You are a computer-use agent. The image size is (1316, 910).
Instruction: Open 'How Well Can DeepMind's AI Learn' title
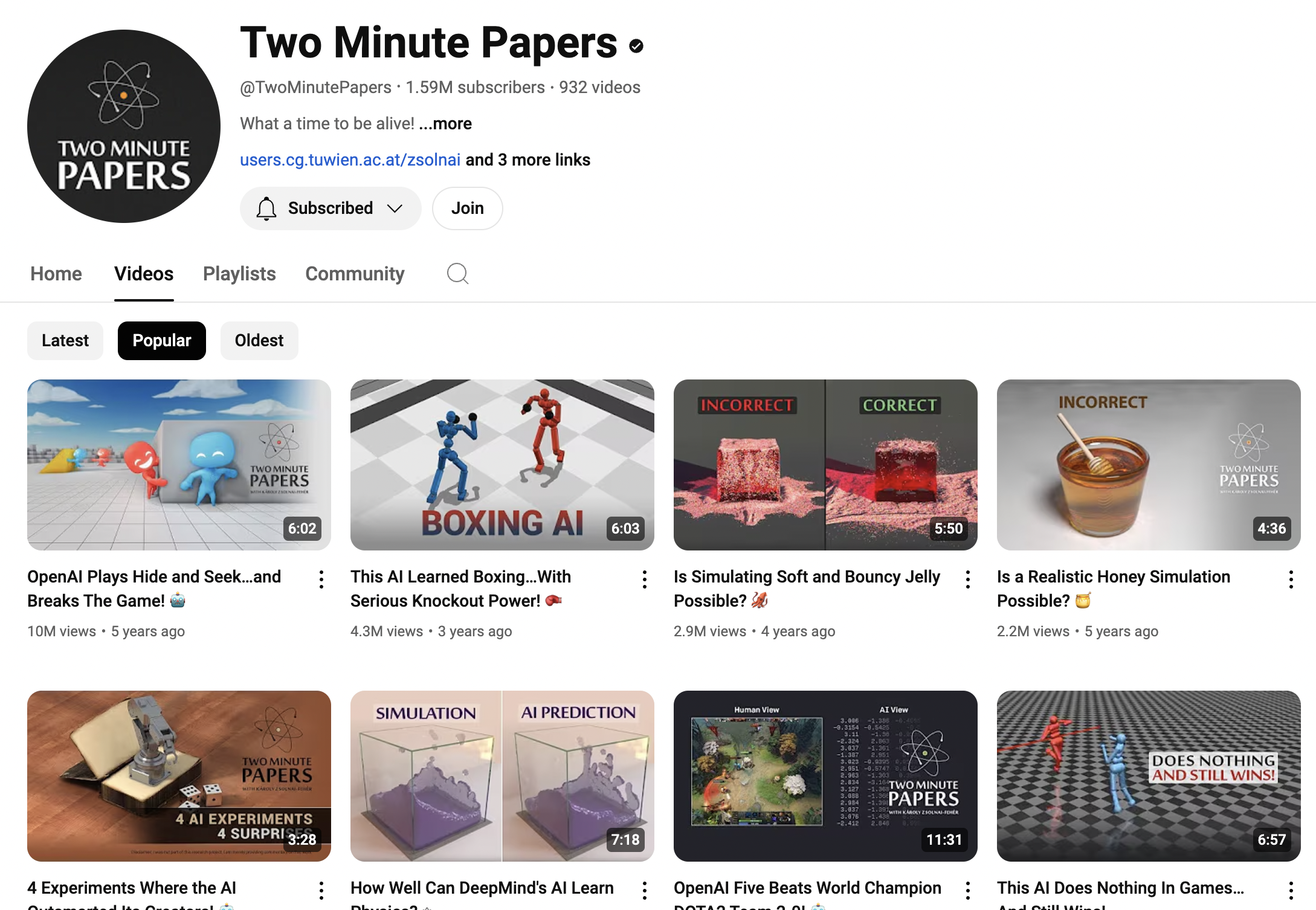482,894
